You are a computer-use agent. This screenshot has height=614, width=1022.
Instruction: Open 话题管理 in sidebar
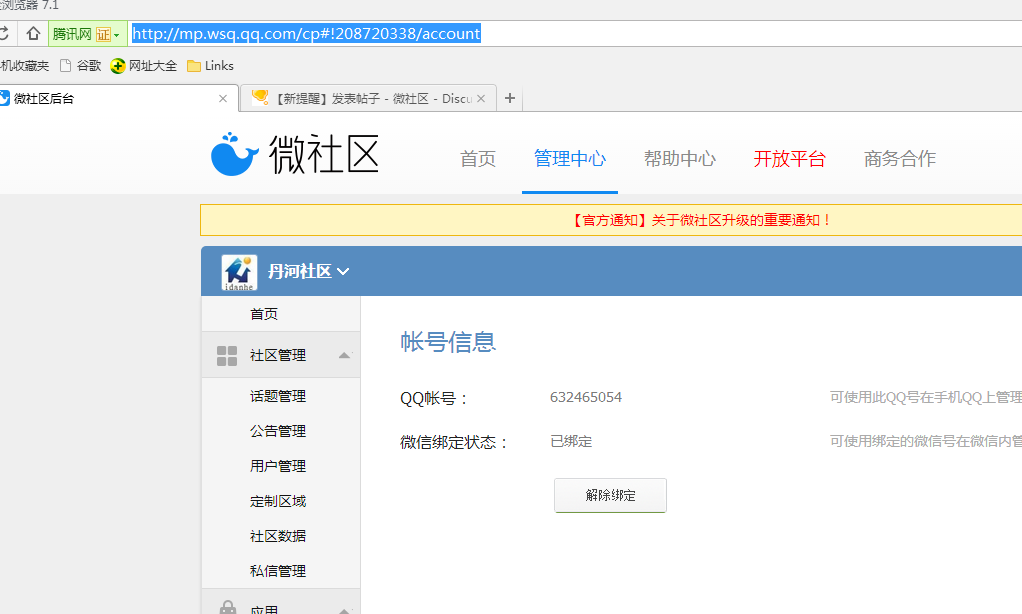pyautogui.click(x=278, y=396)
